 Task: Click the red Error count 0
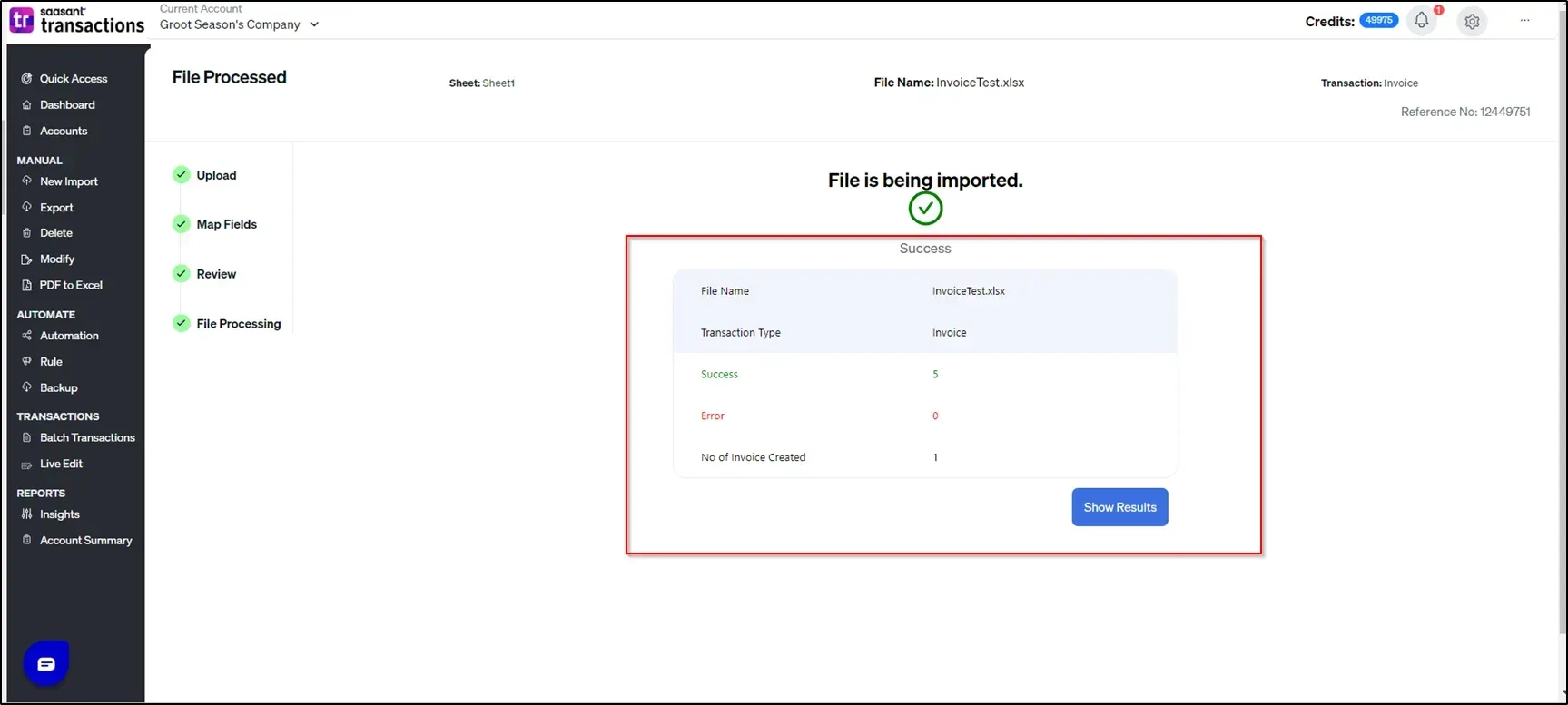tap(935, 416)
